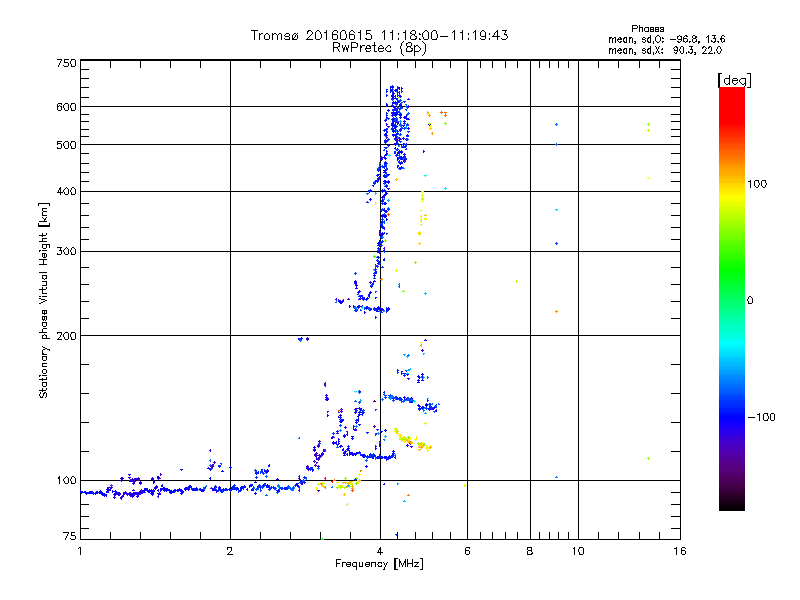The image size is (800, 600).
Task: Click the black bottom of the phase colorbar
Action: tap(732, 503)
